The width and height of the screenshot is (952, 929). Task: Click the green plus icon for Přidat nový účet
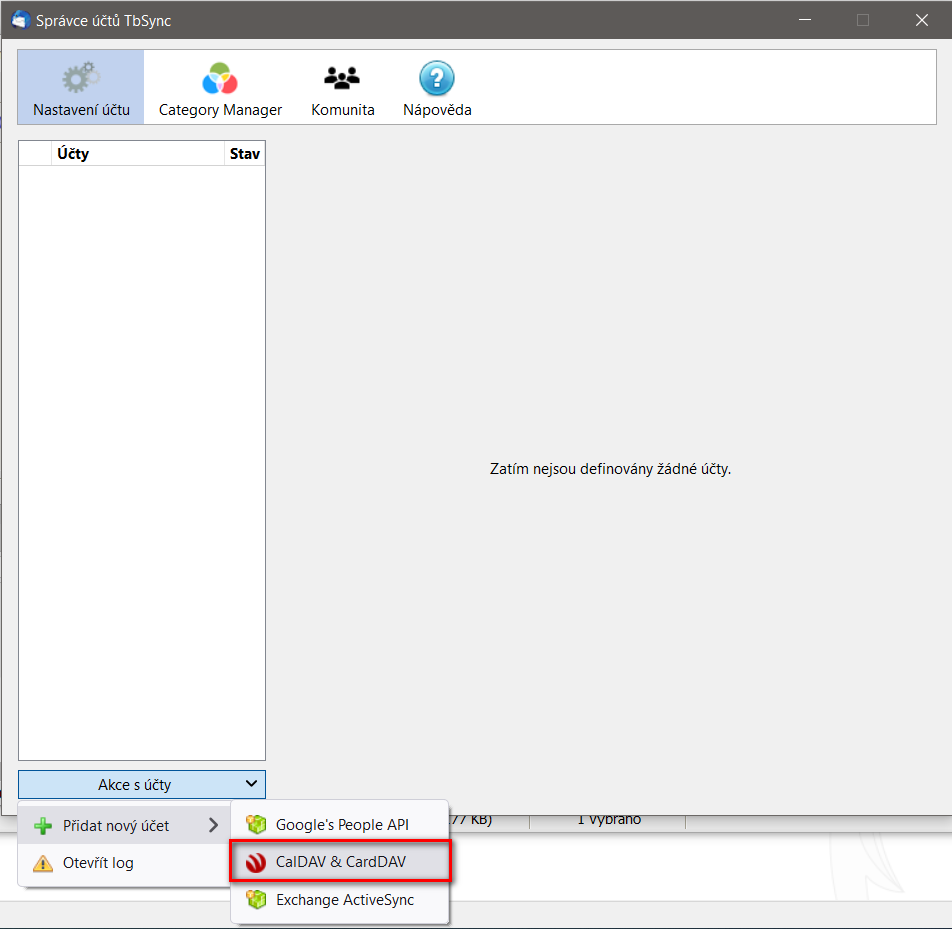(x=43, y=826)
